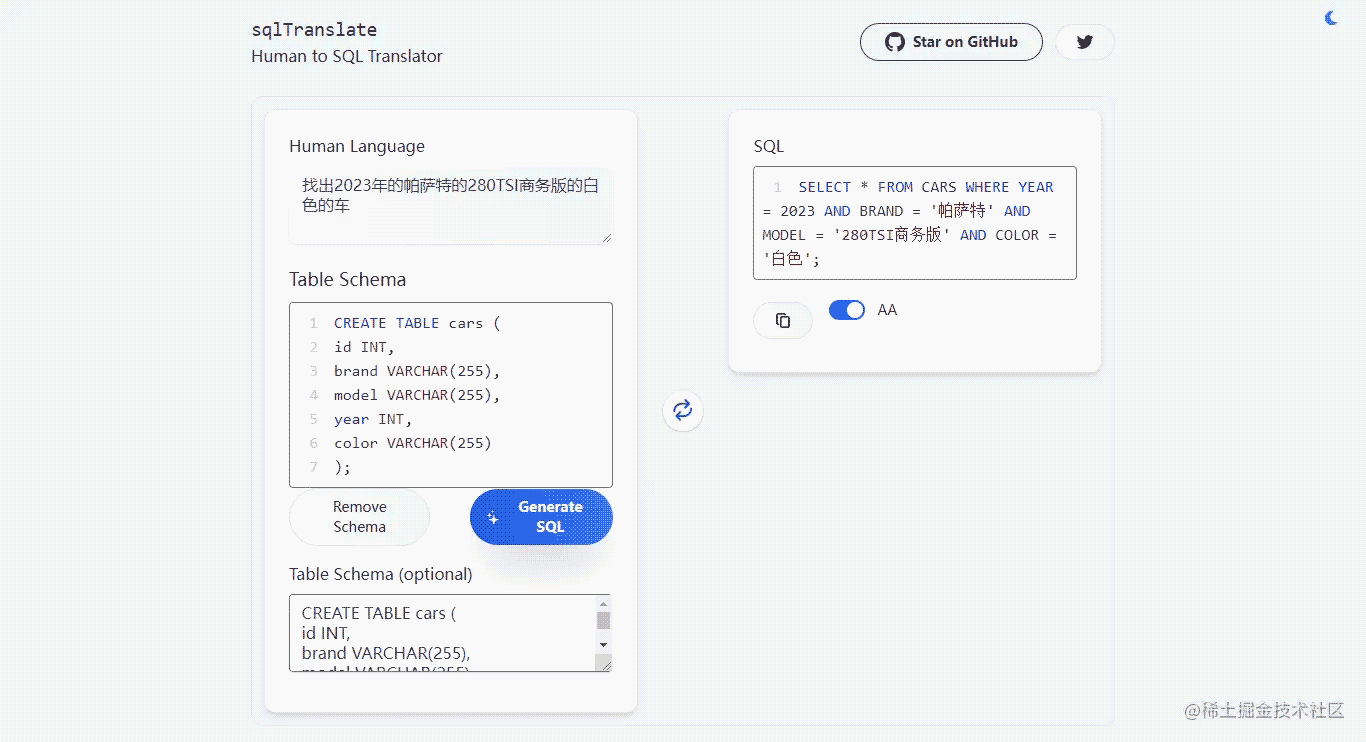Click the resize grip of optional schema textarea

(604, 664)
